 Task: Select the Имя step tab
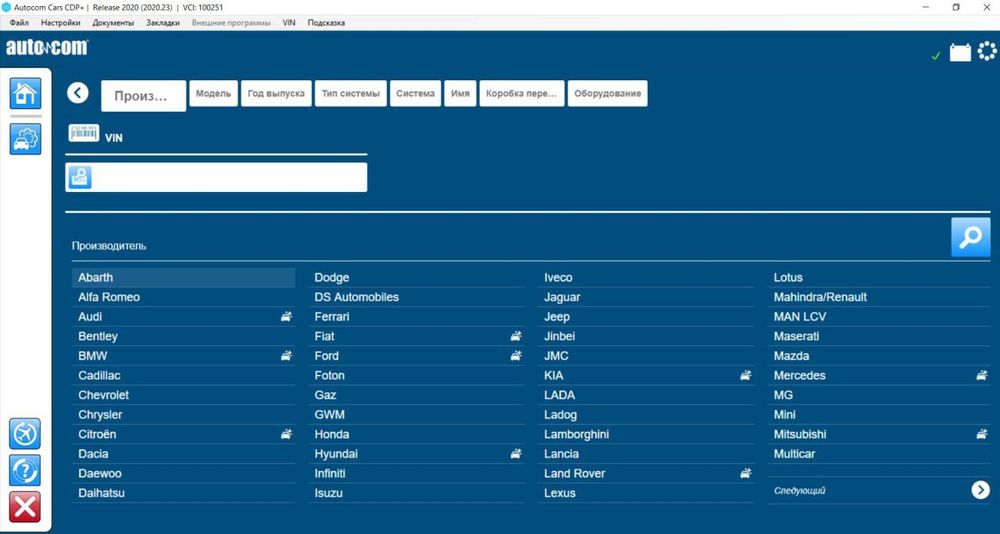pos(460,93)
